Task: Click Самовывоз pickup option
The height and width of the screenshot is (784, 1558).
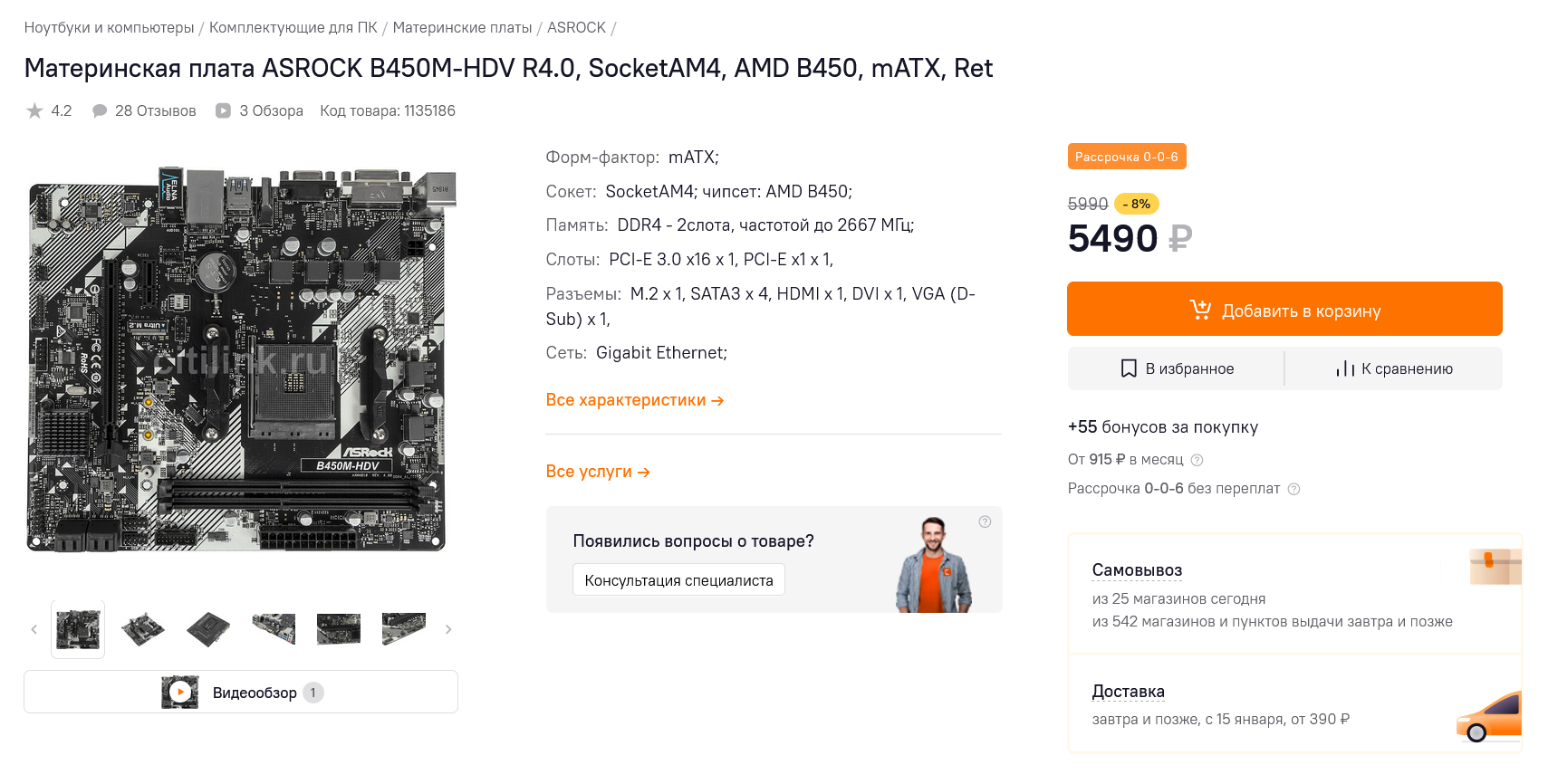Action: coord(1137,570)
